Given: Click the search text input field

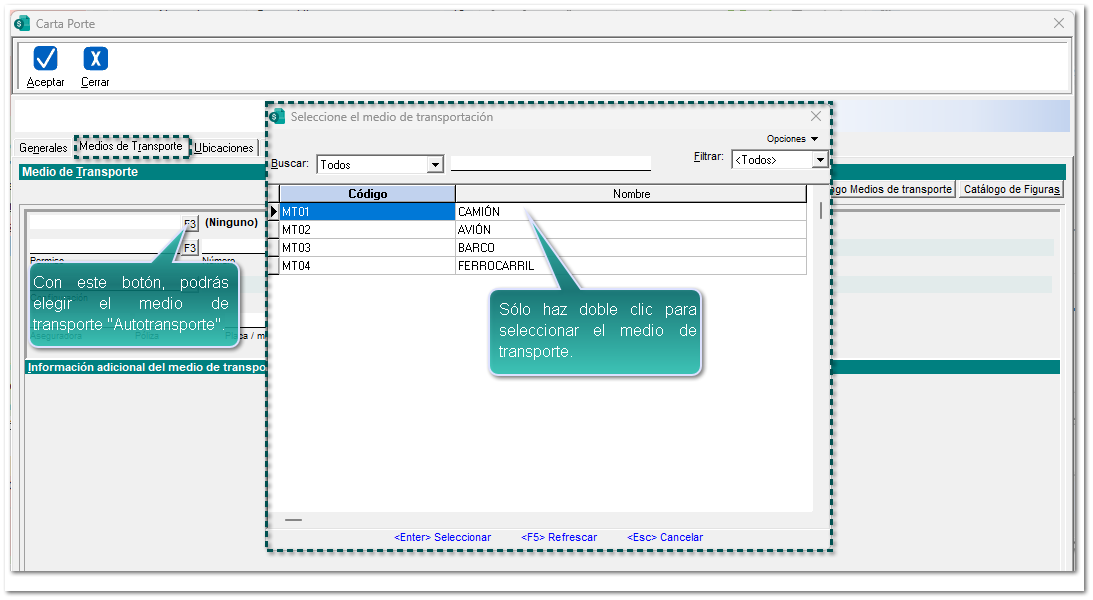Looking at the screenshot, I should point(550,164).
